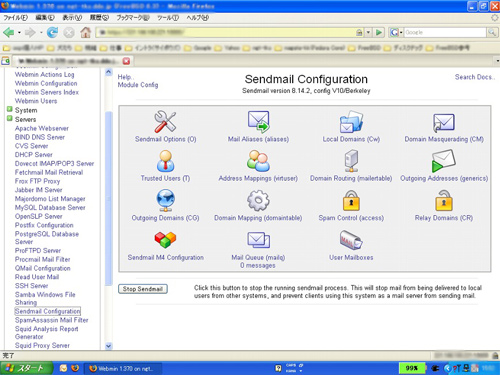The height and width of the screenshot is (375, 500).
Task: Click the Windows スタート button
Action: tap(26, 368)
